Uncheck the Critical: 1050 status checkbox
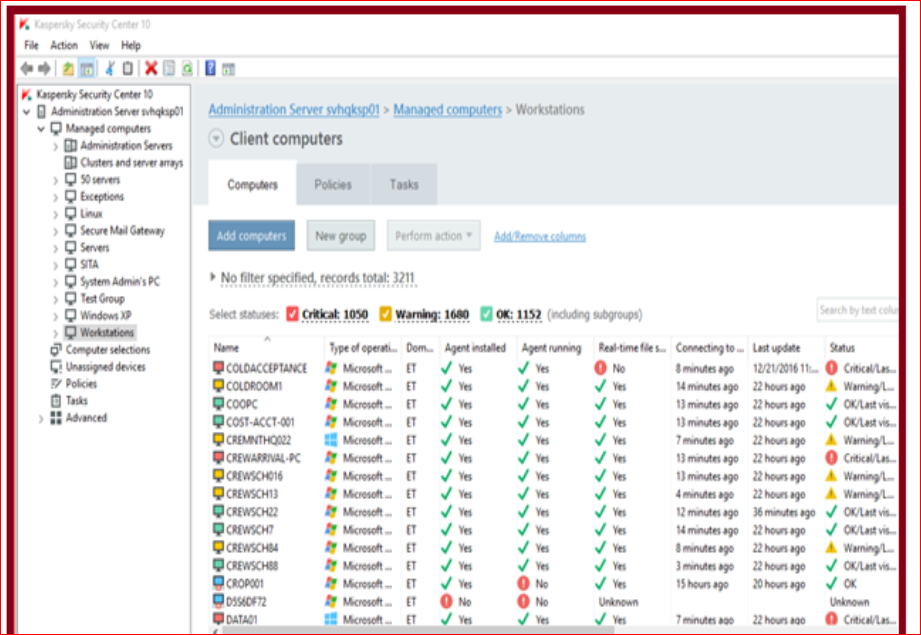 coord(292,314)
